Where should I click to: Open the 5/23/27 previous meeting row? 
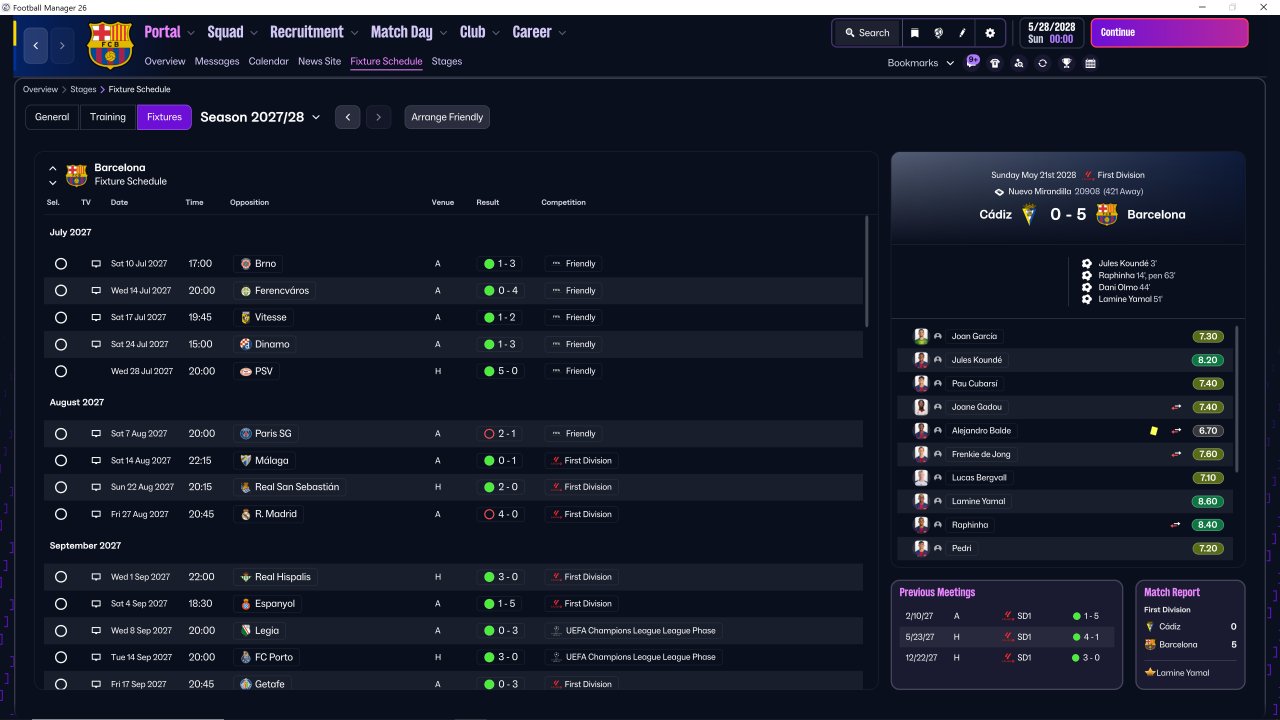tap(1007, 637)
